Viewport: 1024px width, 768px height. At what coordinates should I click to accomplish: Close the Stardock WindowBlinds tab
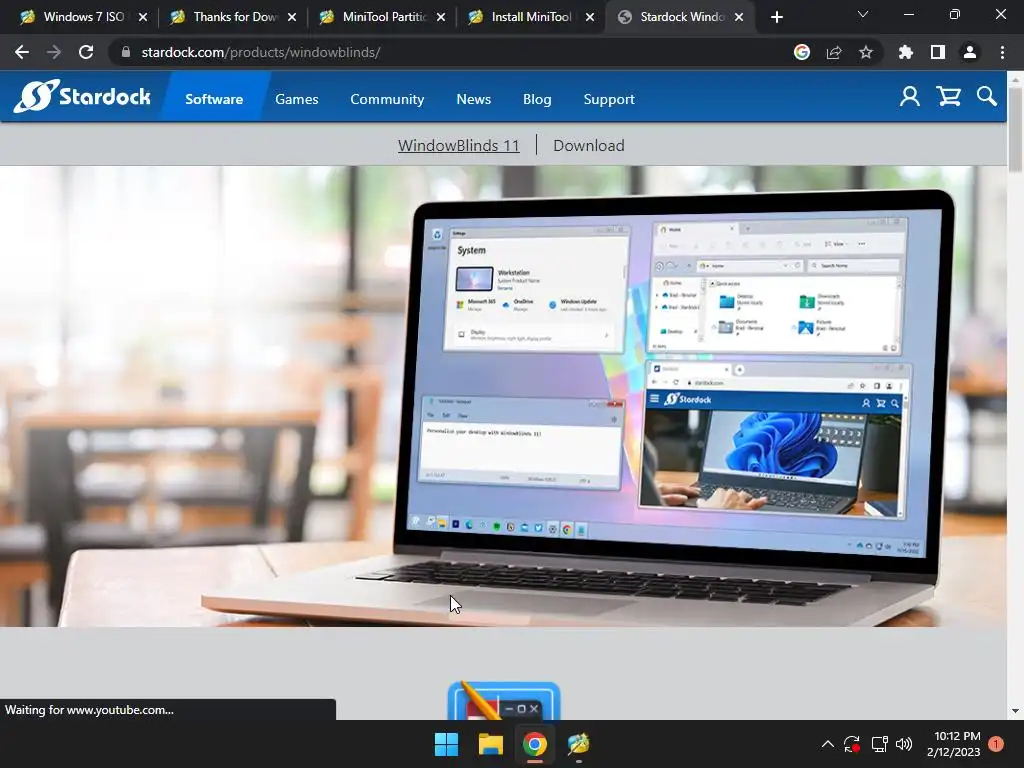[739, 17]
